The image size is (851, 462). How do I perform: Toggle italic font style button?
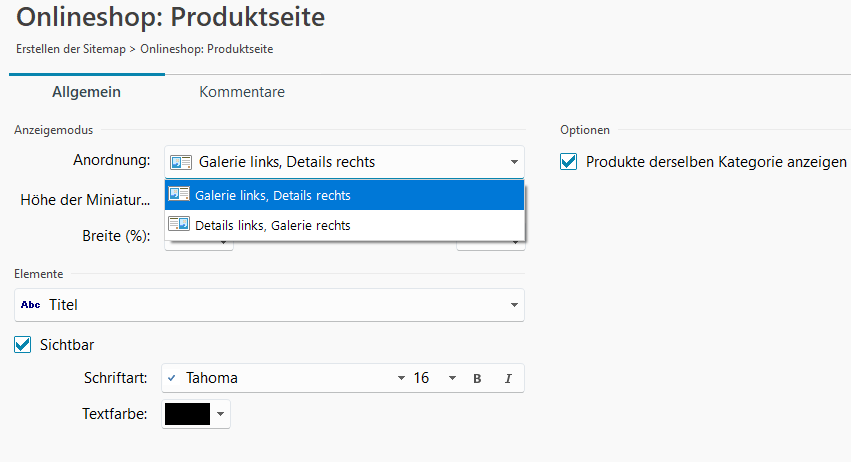click(508, 378)
